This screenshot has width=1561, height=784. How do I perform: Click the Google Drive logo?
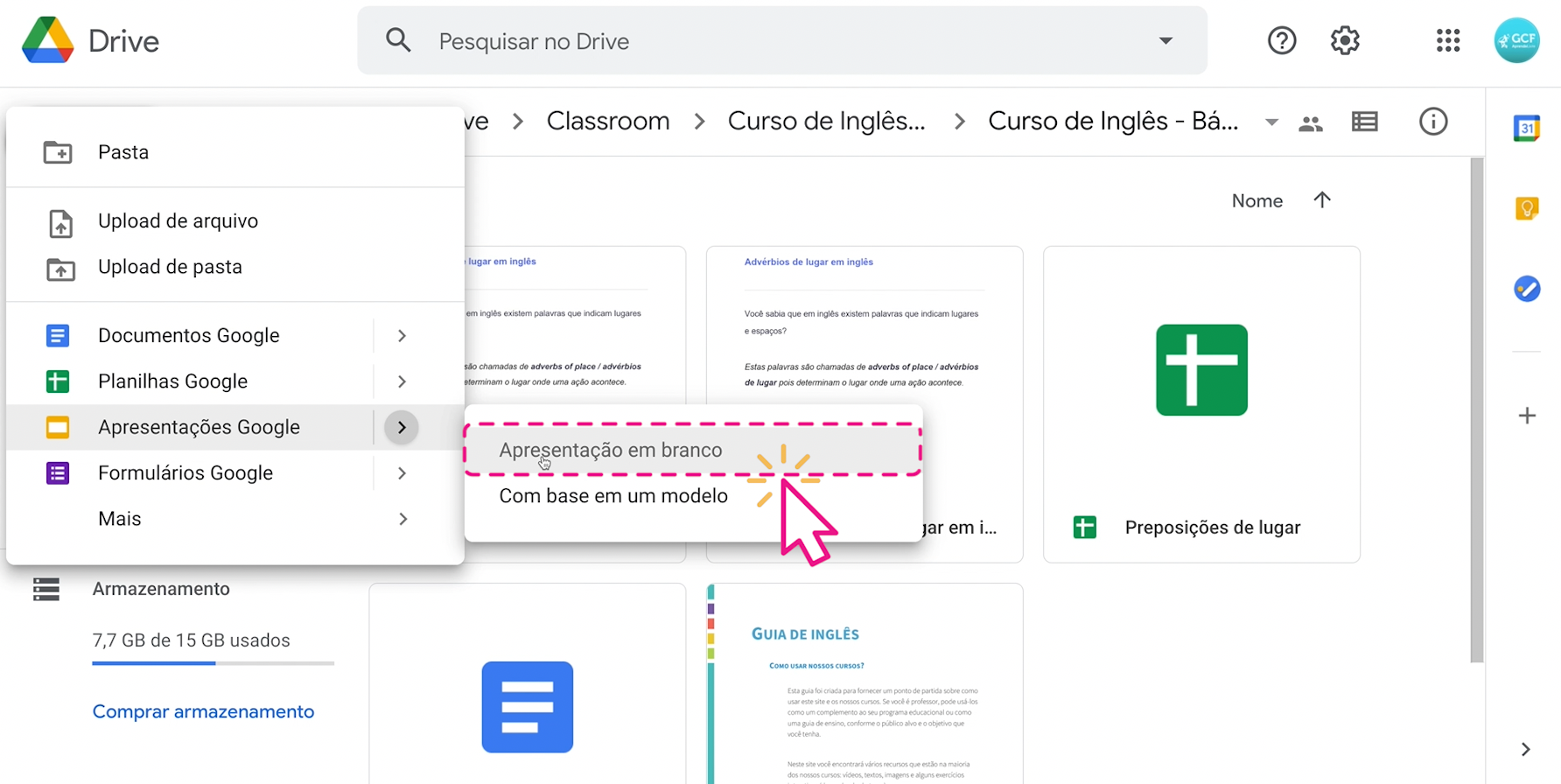click(48, 40)
